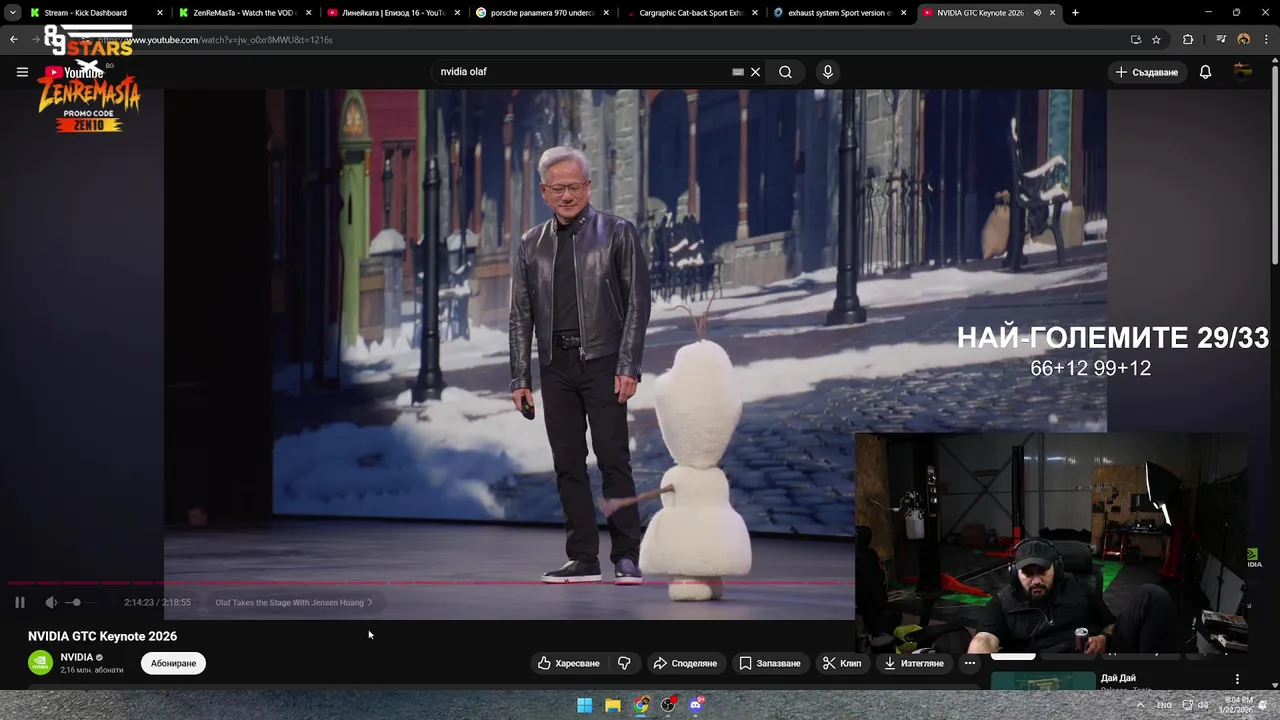Open the taskbar clock and date
The image size is (1280, 720).
pos(1238,705)
